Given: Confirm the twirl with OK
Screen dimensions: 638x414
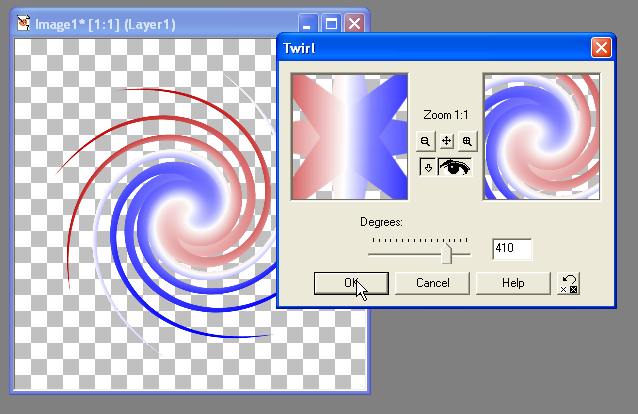Looking at the screenshot, I should click(x=351, y=283).
